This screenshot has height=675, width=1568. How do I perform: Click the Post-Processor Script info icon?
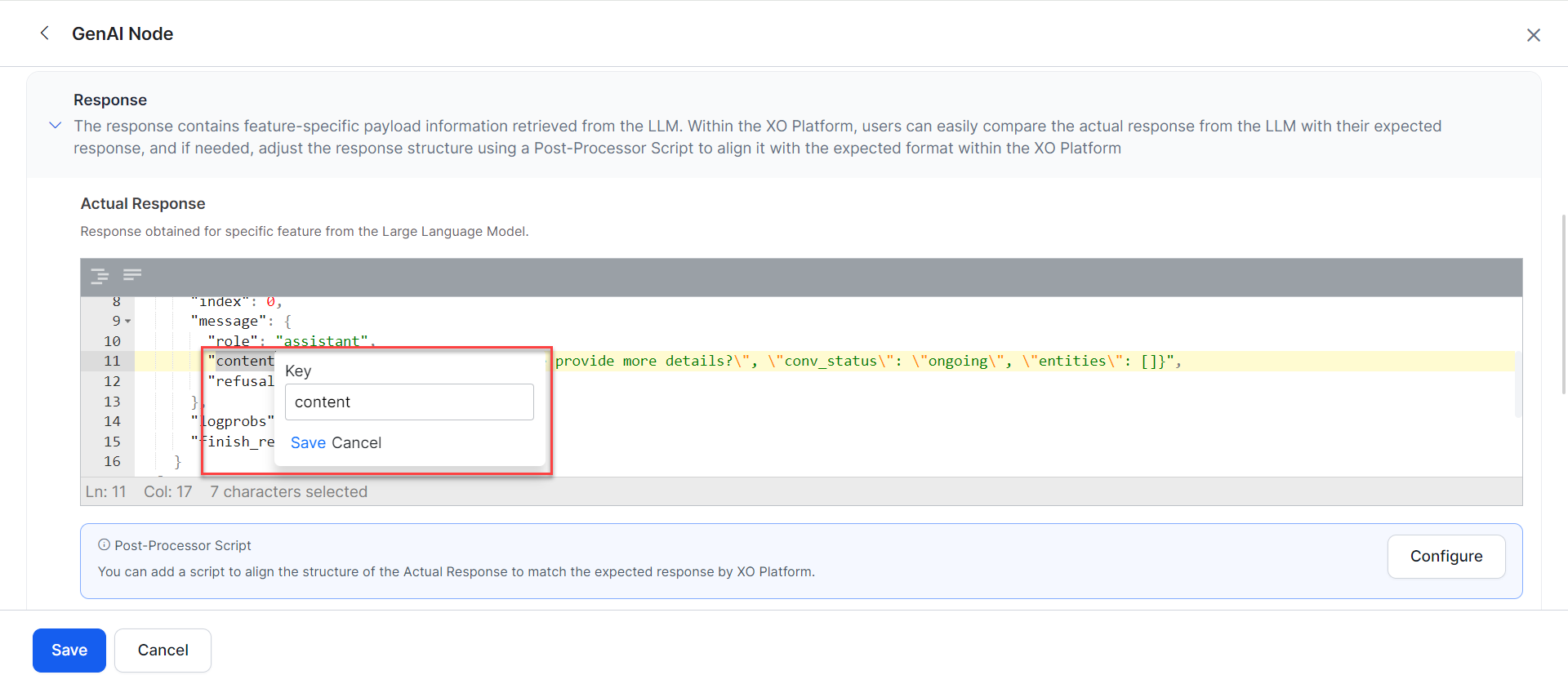[x=104, y=545]
